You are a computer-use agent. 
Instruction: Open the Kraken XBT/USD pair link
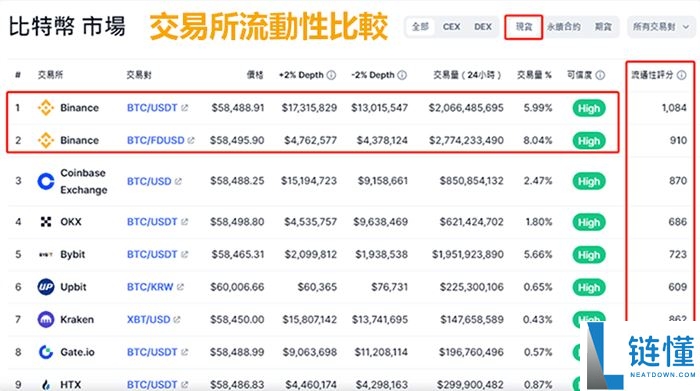(x=148, y=320)
